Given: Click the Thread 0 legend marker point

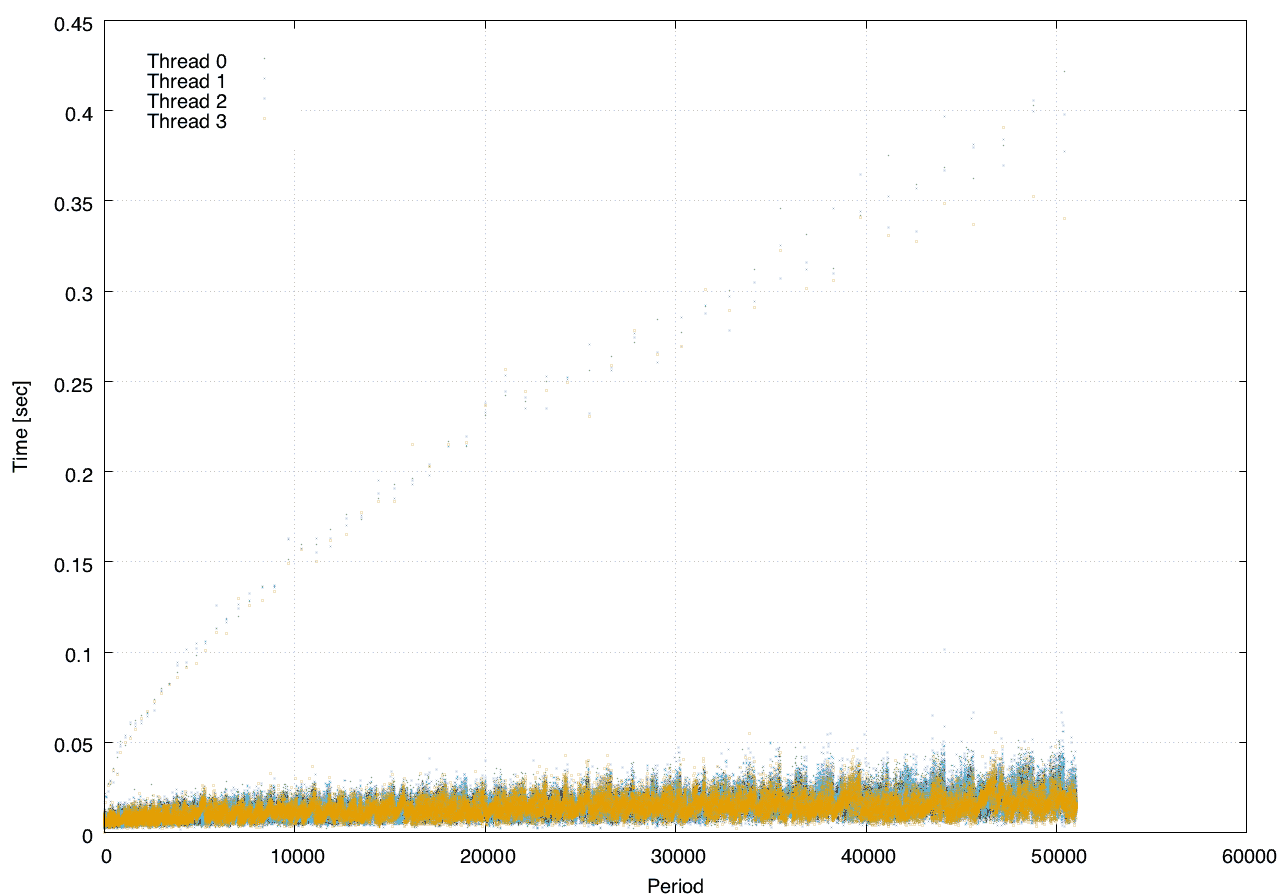Looking at the screenshot, I should (x=264, y=59).
